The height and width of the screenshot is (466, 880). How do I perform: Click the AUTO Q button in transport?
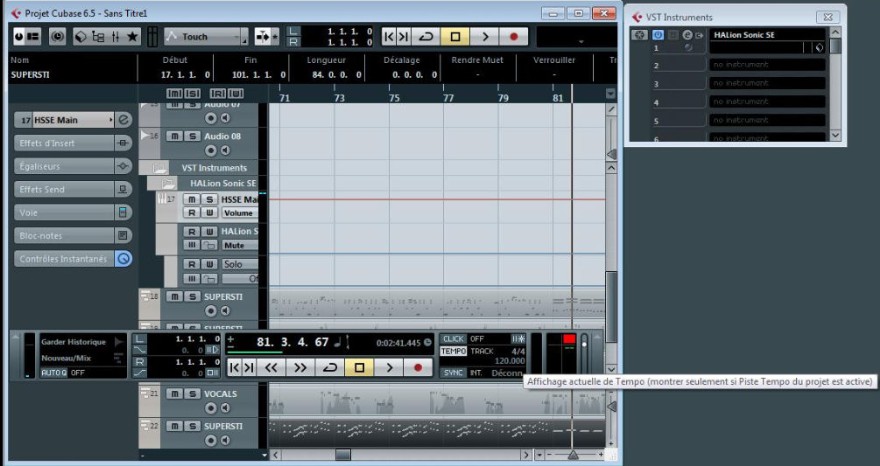coord(54,373)
